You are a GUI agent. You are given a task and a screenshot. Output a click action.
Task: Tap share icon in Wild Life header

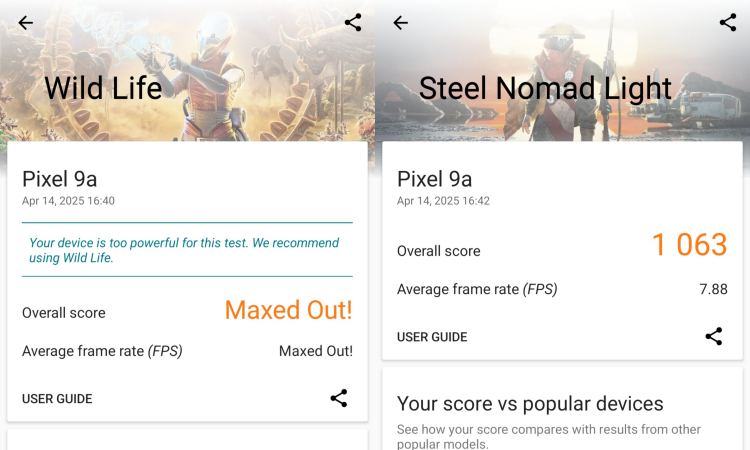(x=353, y=22)
